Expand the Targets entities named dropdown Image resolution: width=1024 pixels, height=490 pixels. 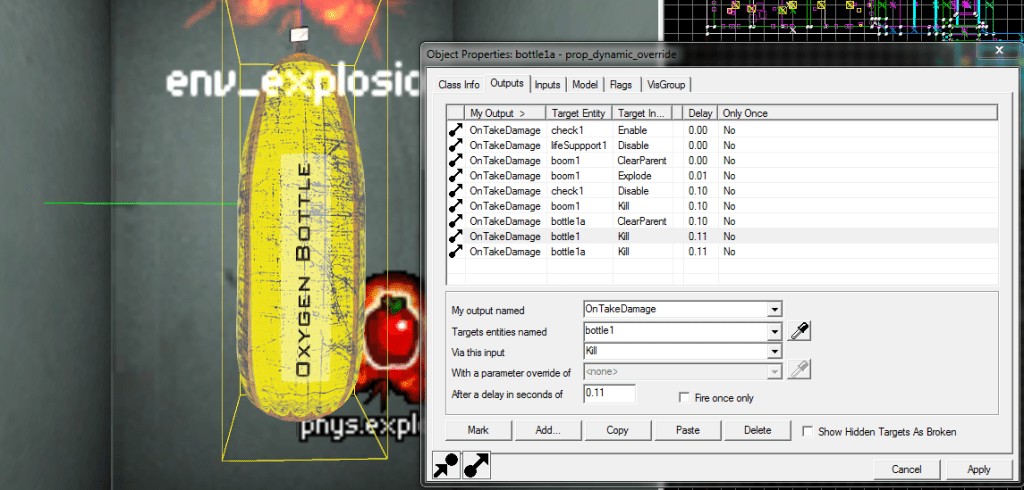773,331
